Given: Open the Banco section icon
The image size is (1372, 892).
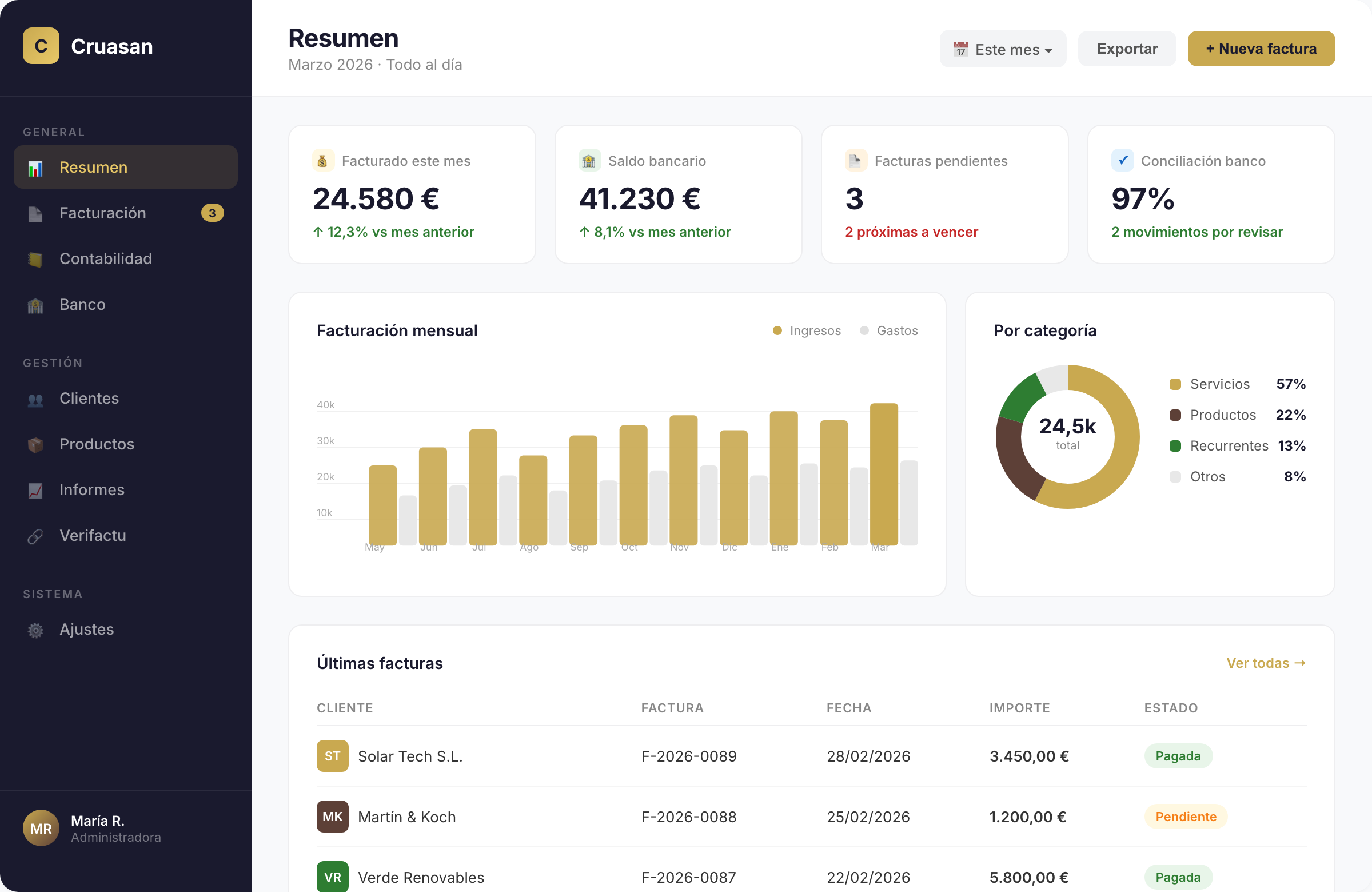Looking at the screenshot, I should (36, 304).
